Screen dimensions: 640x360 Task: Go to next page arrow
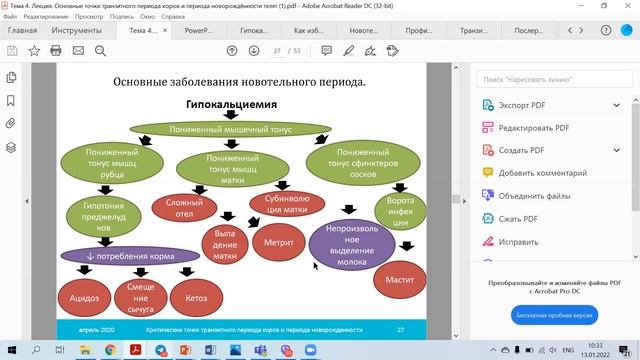coord(254,51)
